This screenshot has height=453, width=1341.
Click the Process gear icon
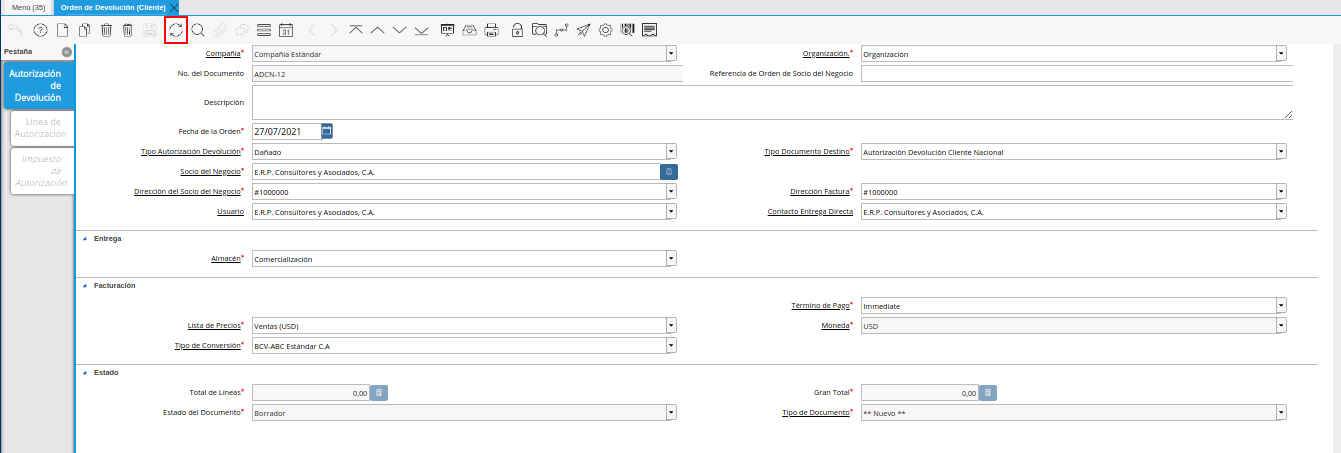605,30
